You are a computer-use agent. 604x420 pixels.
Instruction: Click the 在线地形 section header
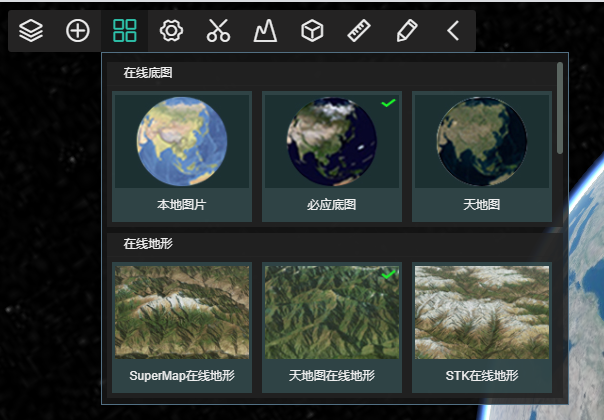click(148, 244)
